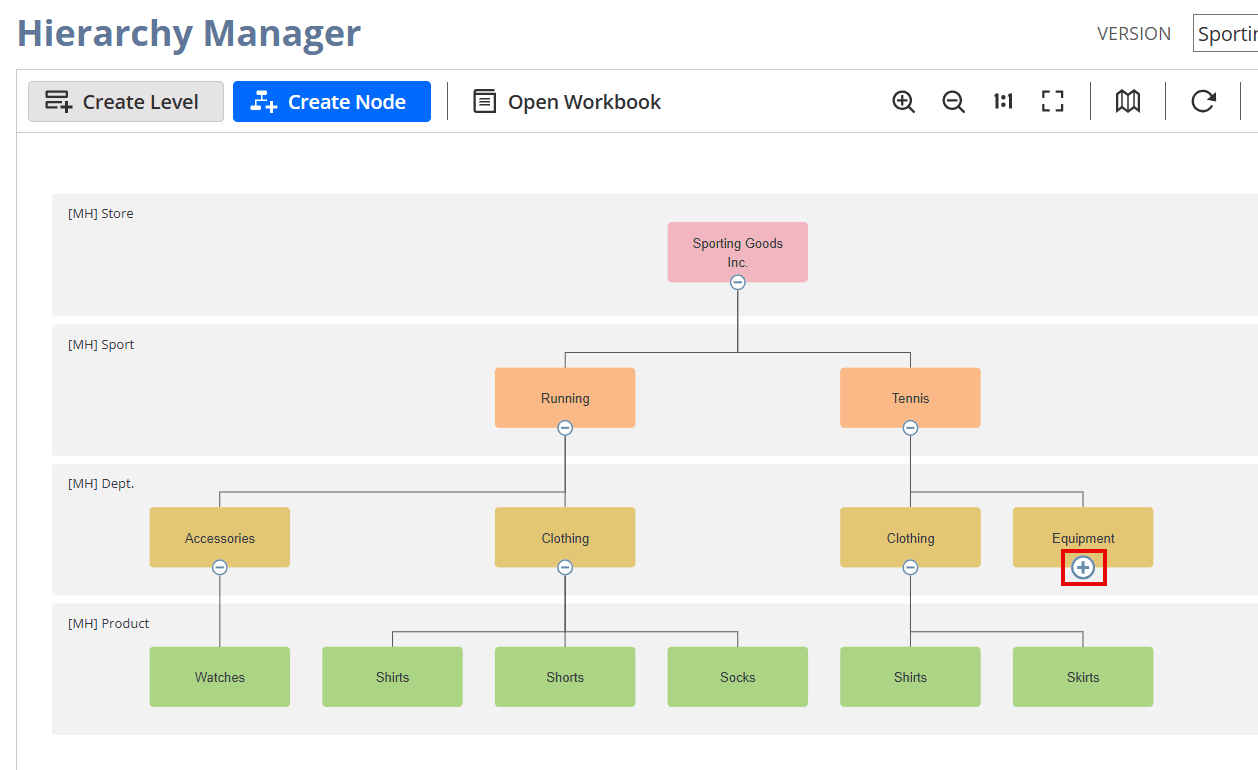Collapse the Running node children
1258x770 pixels.
pyautogui.click(x=565, y=428)
